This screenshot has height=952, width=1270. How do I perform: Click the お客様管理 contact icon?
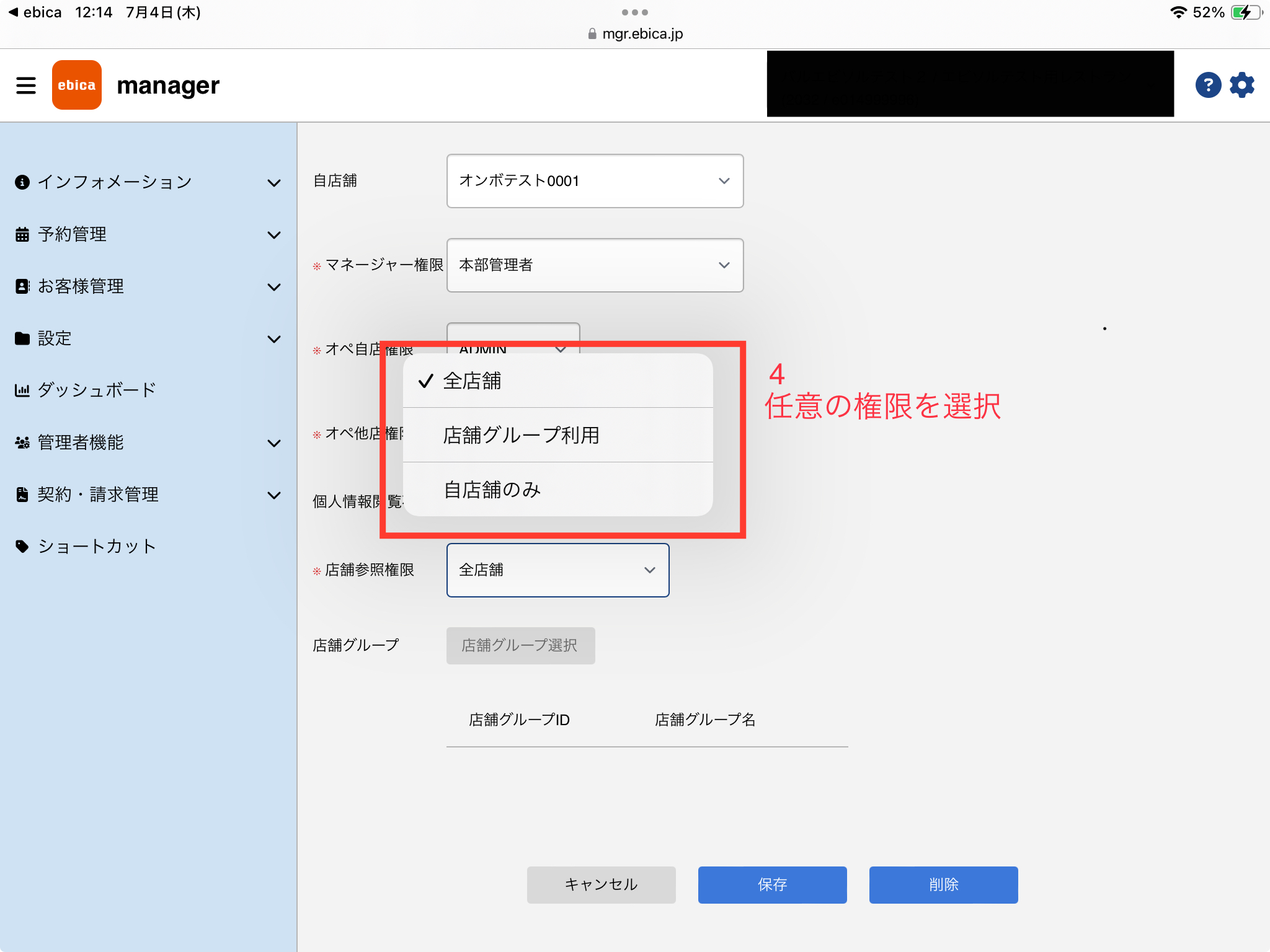pyautogui.click(x=22, y=286)
